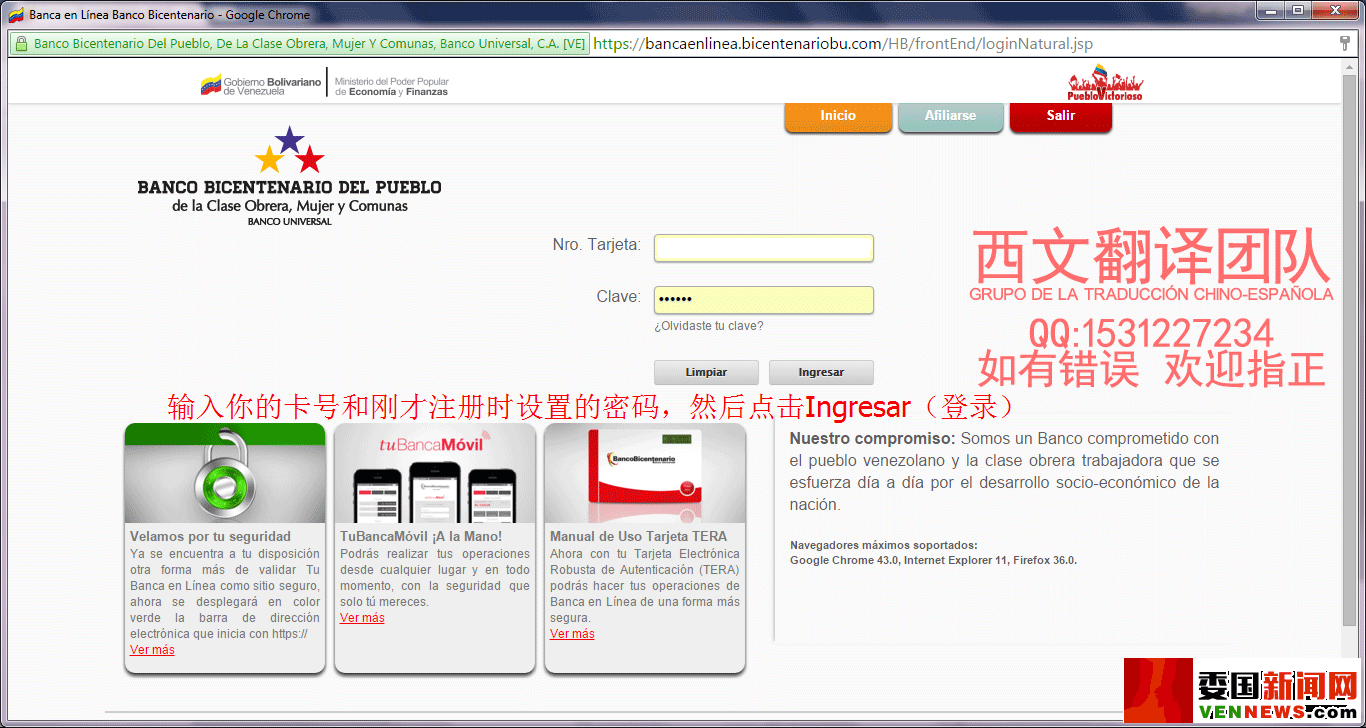
Task: Open the ¿Olvidaste tu clave? link
Action: coord(709,326)
